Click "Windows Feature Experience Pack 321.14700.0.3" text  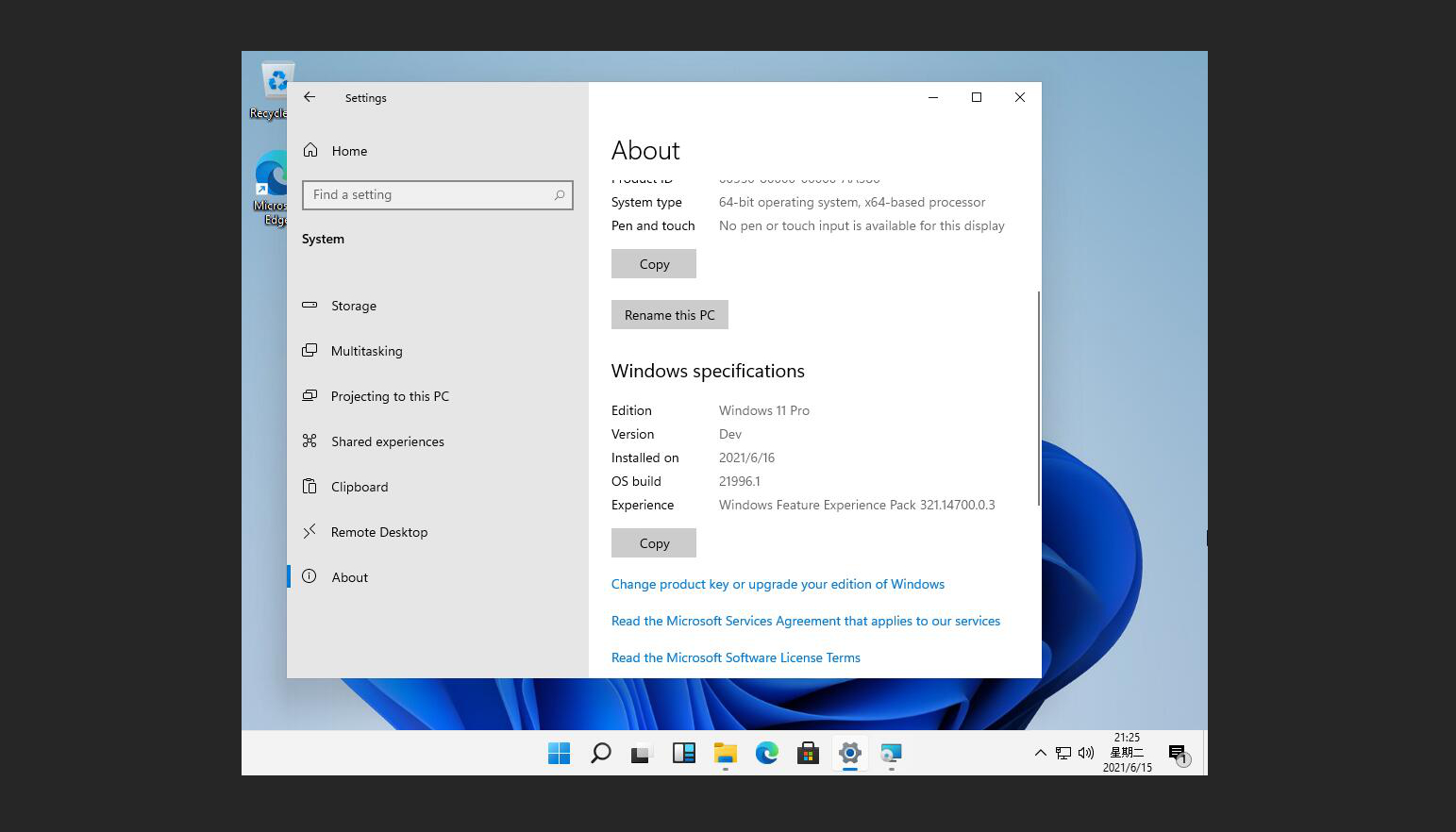click(x=857, y=505)
